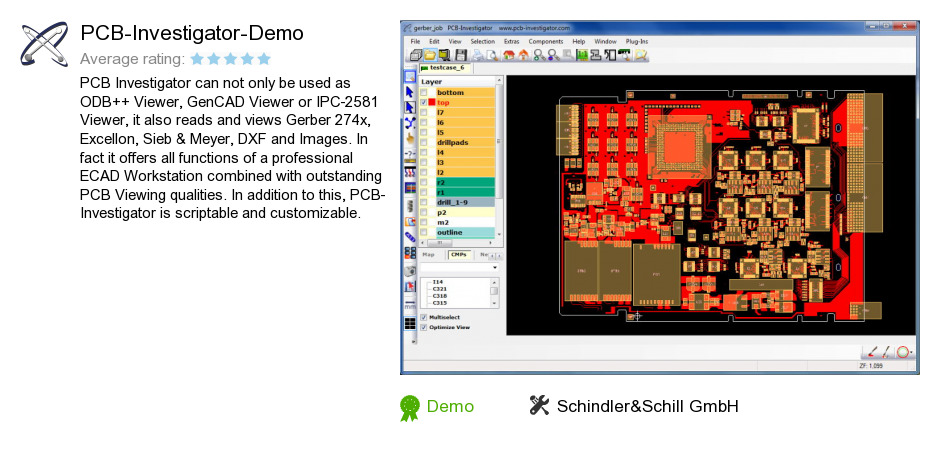Select component I14 in the list
Image resolution: width=940 pixels, height=452 pixels.
pyautogui.click(x=438, y=282)
